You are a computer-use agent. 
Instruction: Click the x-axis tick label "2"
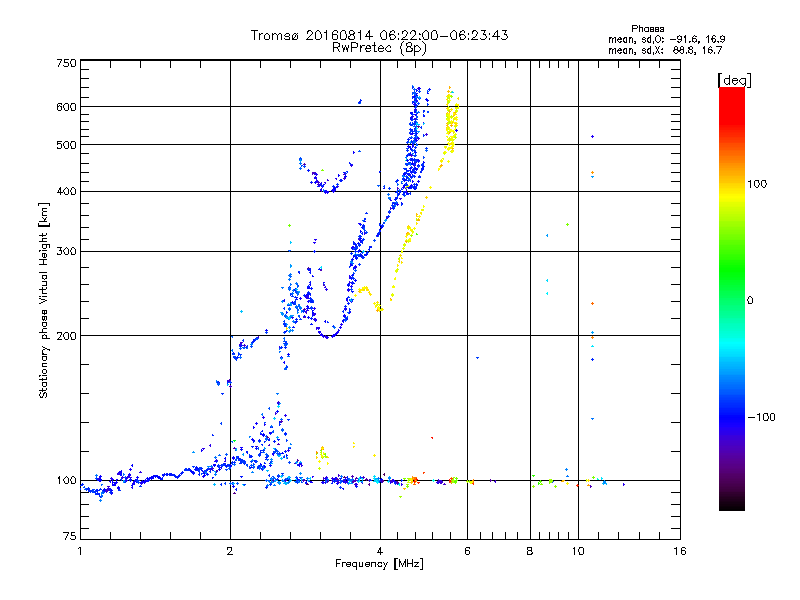[230, 551]
